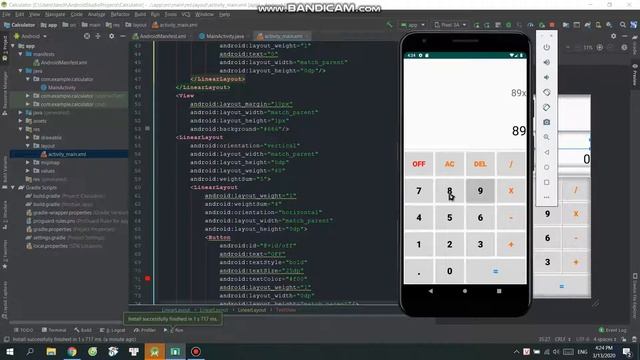Click the emulator sidebar home circle
The image size is (640, 360).
click(x=547, y=167)
